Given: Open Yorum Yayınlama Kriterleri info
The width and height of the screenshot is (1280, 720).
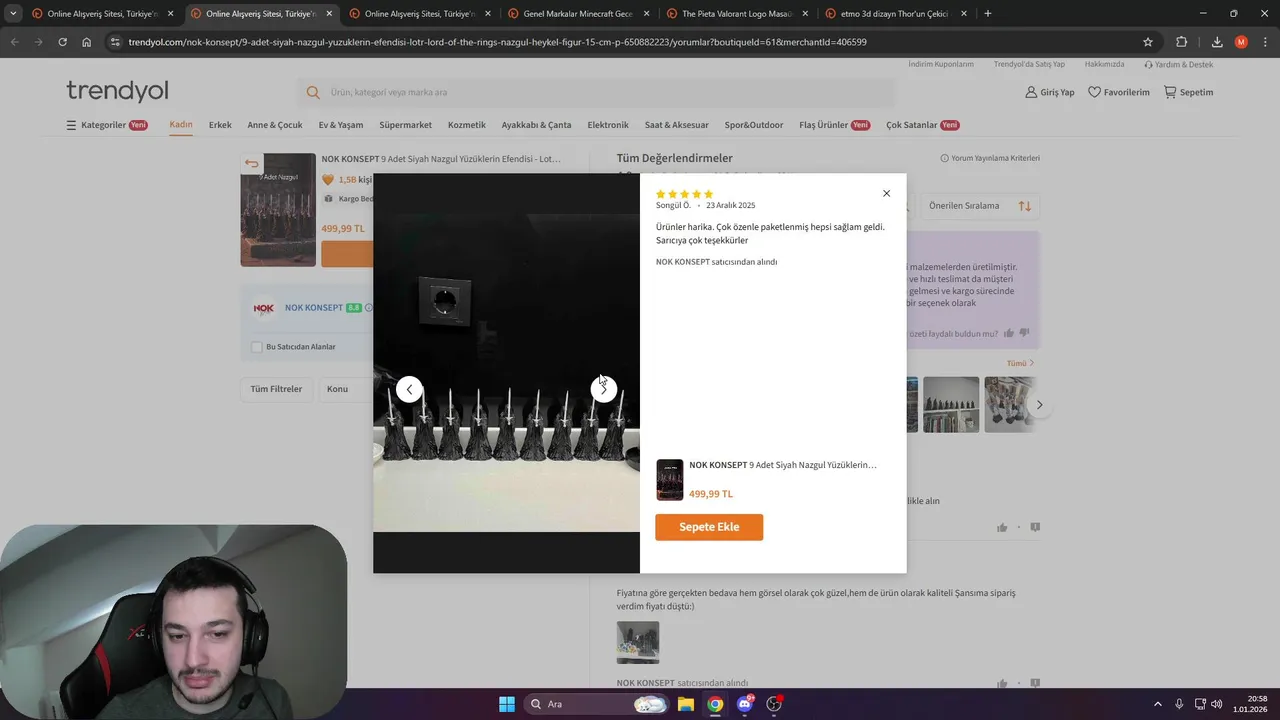Looking at the screenshot, I should pyautogui.click(x=990, y=158).
